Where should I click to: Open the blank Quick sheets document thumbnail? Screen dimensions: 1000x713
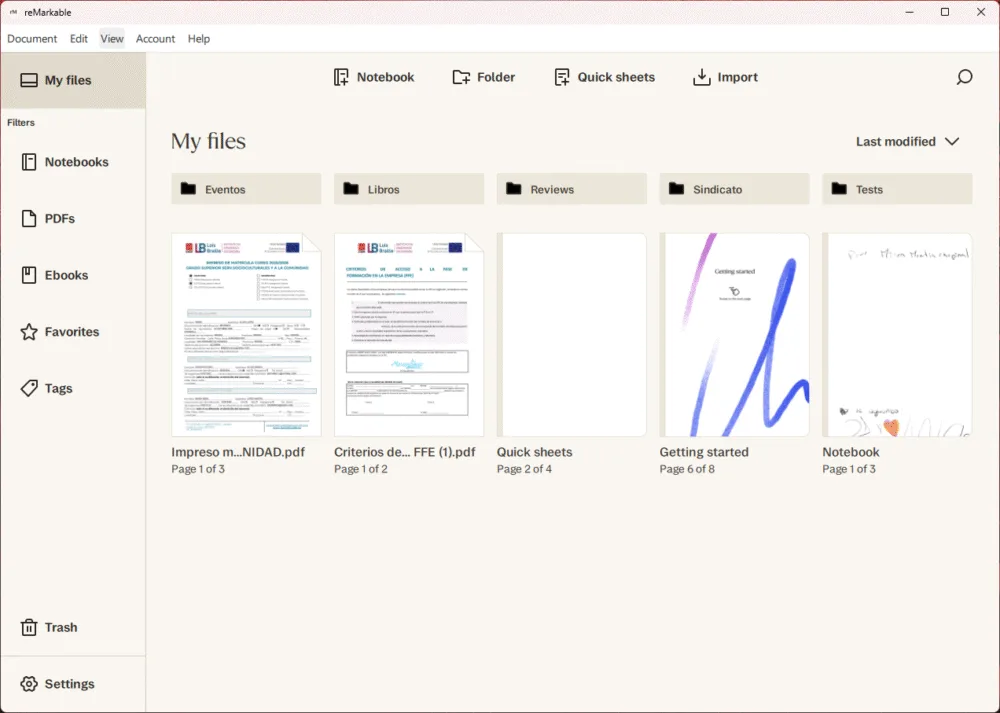[571, 335]
